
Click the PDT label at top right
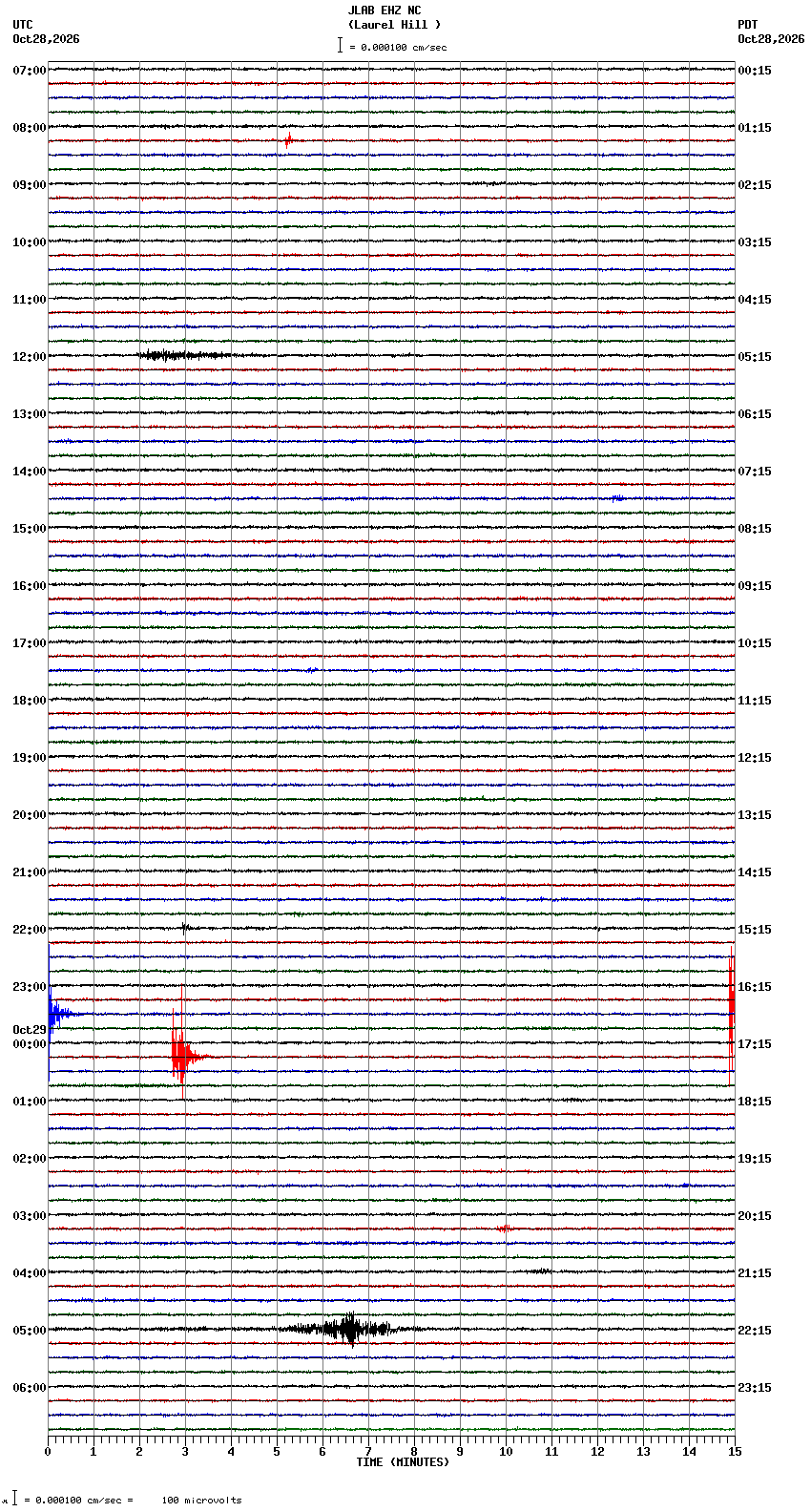[748, 25]
